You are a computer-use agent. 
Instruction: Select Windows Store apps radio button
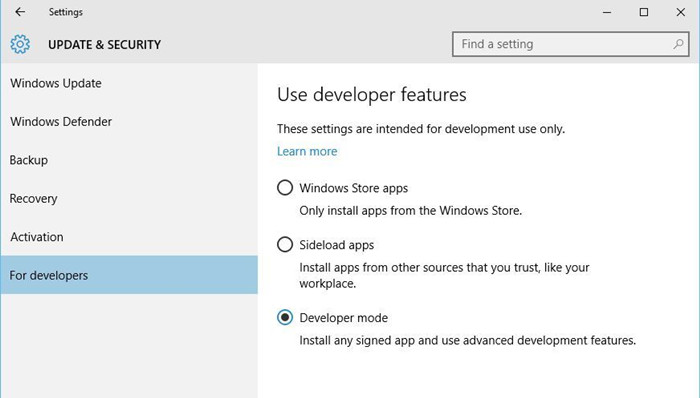tap(285, 187)
